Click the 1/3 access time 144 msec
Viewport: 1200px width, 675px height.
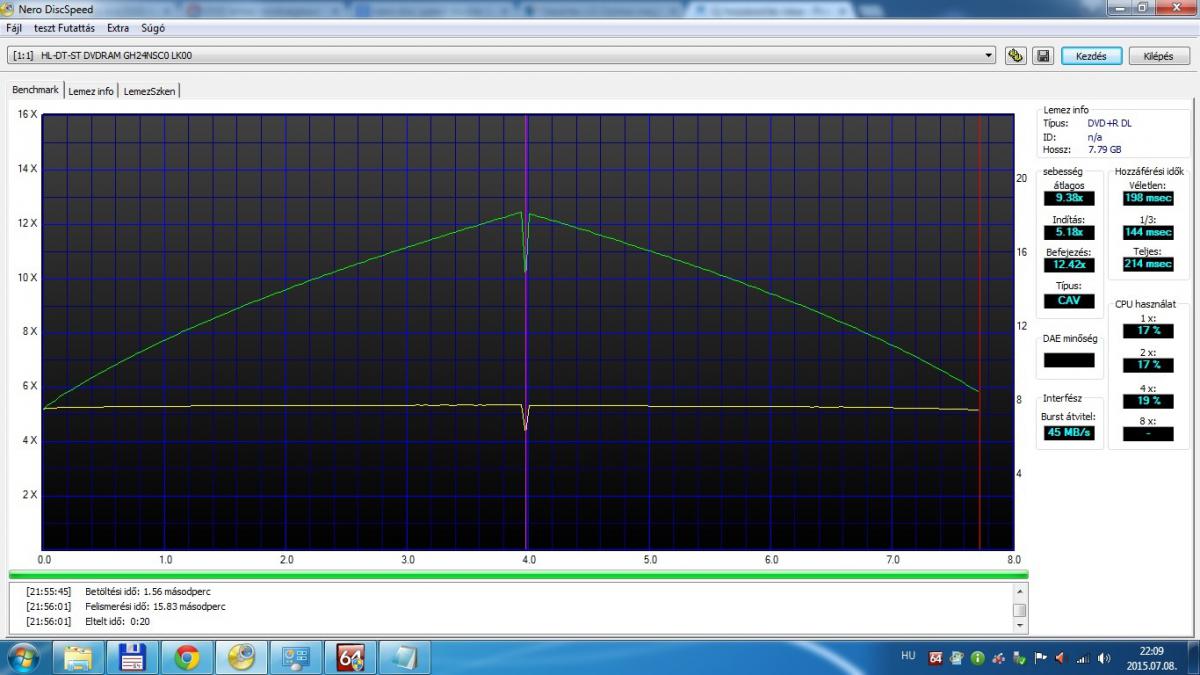tap(1148, 232)
